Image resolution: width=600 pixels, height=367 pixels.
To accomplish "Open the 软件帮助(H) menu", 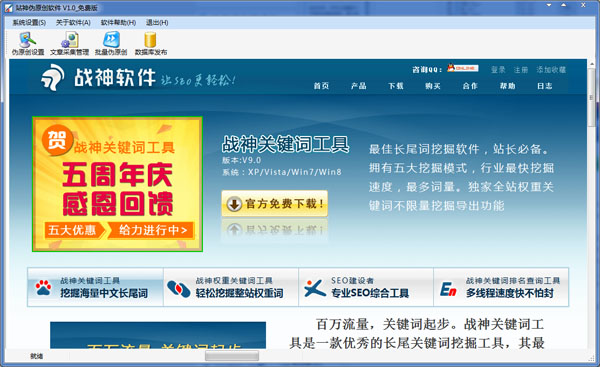I will click(x=118, y=23).
